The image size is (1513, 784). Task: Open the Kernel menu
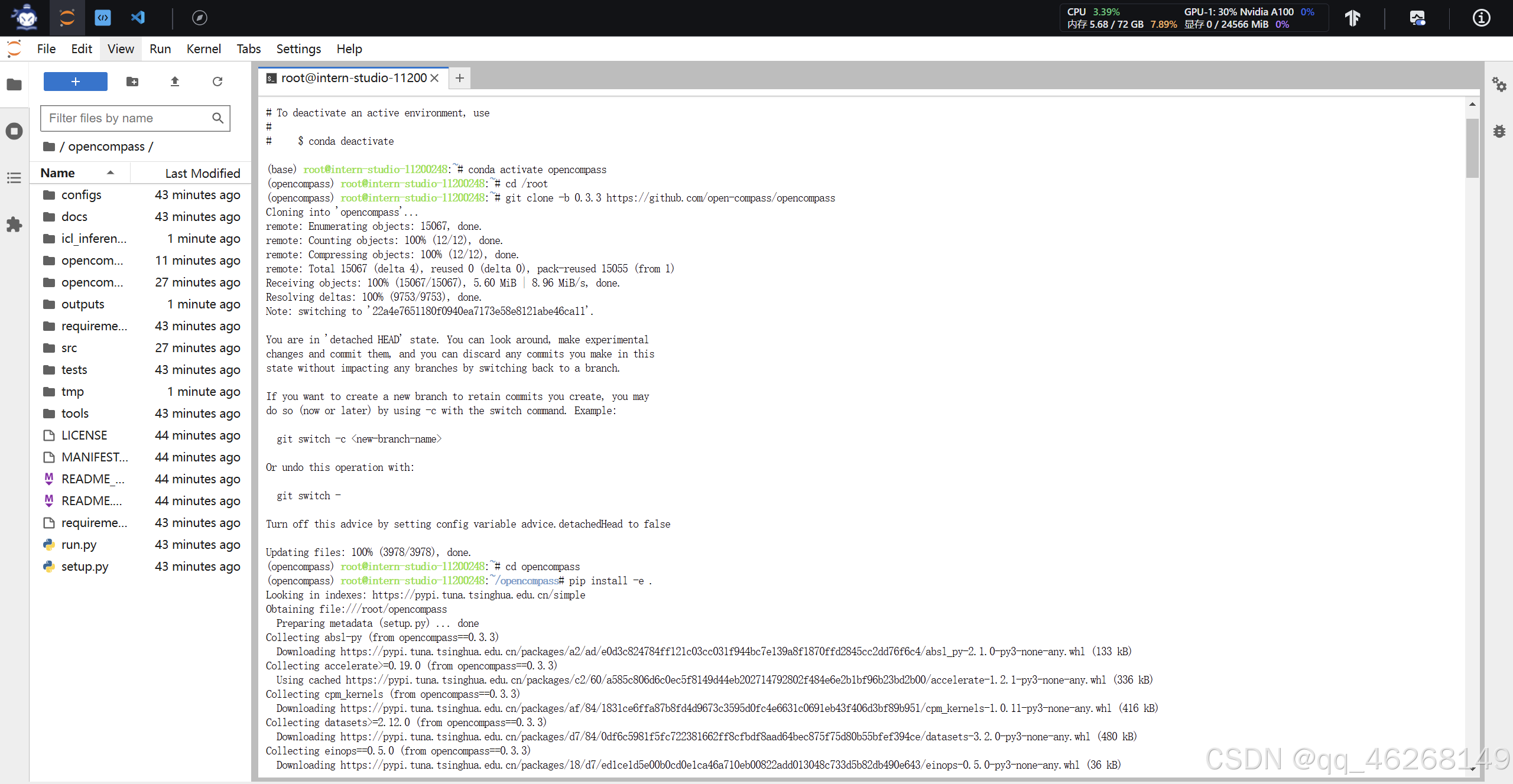click(x=203, y=49)
